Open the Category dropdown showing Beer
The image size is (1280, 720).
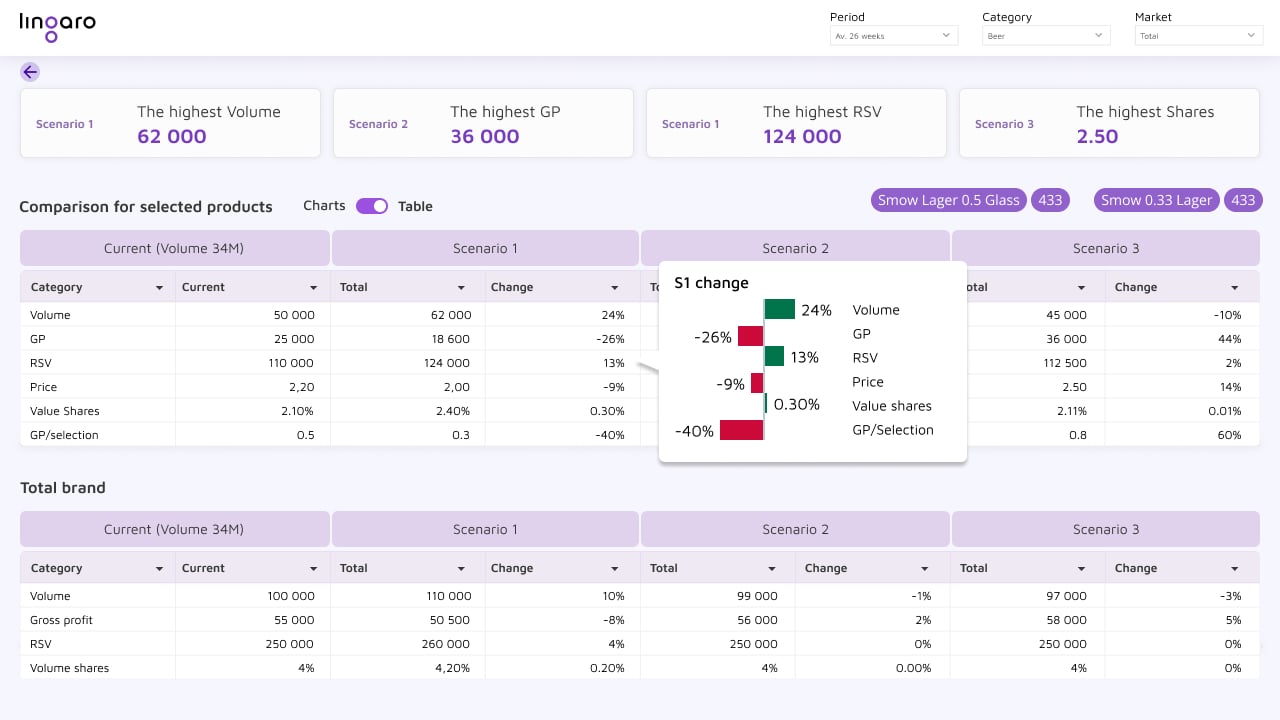[x=1045, y=35]
